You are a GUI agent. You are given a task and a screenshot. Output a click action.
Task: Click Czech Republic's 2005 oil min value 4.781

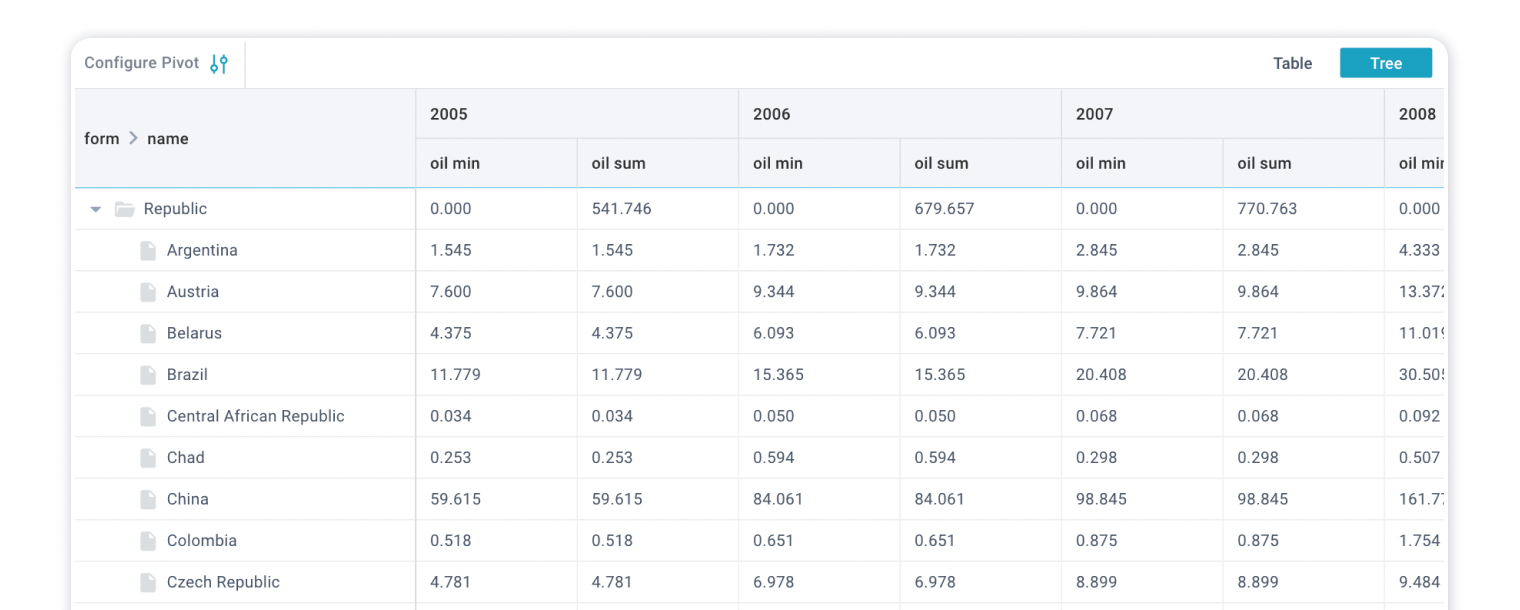tap(496, 583)
